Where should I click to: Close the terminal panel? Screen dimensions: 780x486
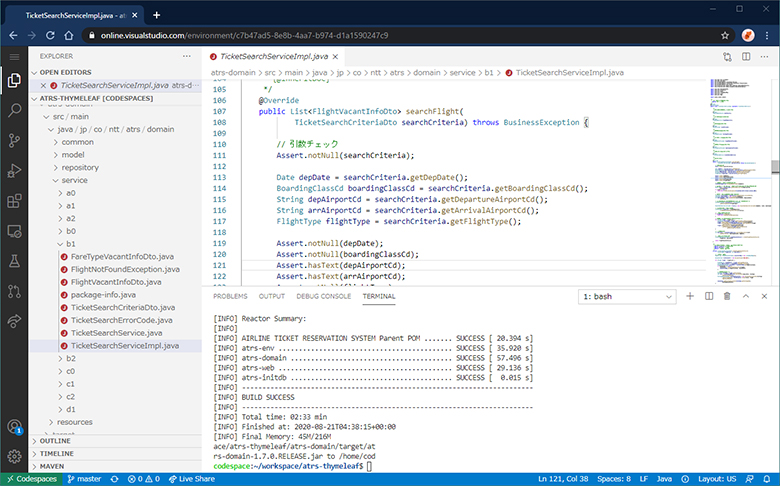764,296
